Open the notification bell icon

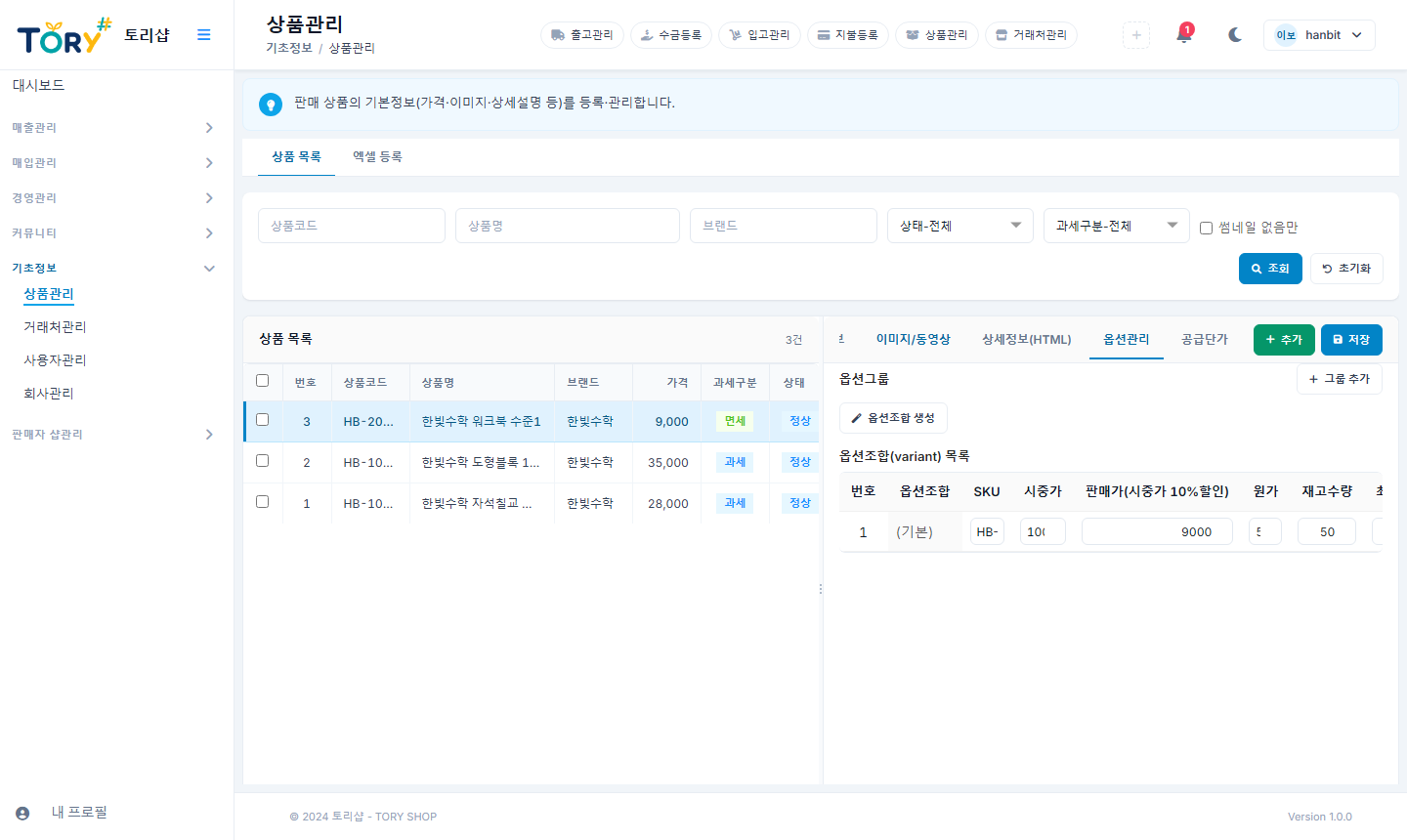pos(1184,35)
